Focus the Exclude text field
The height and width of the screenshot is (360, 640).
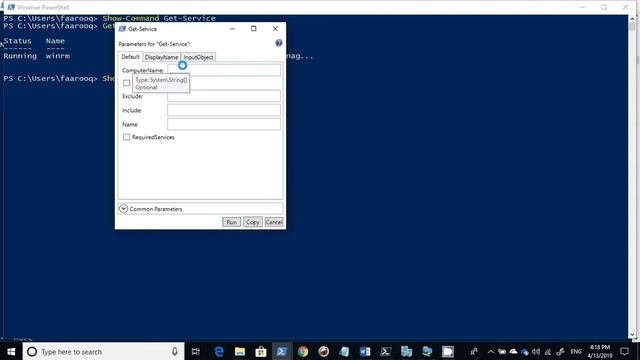click(224, 96)
